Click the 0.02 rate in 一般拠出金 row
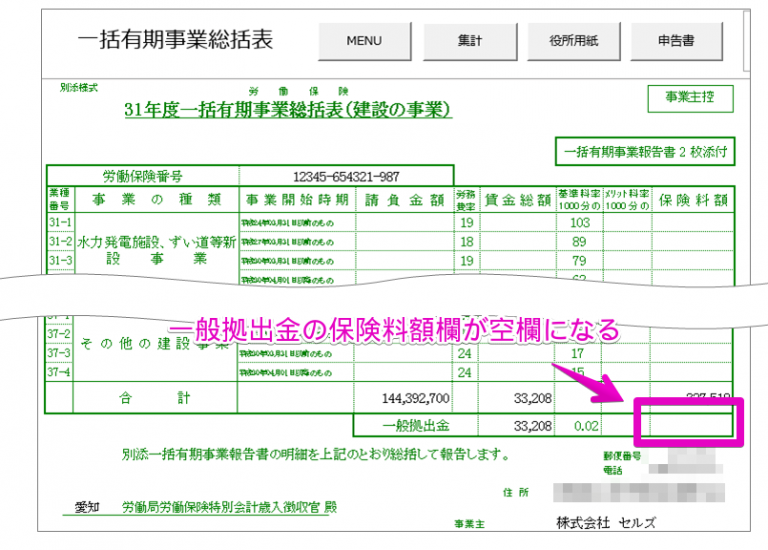This screenshot has height=550, width=768. pyautogui.click(x=586, y=426)
